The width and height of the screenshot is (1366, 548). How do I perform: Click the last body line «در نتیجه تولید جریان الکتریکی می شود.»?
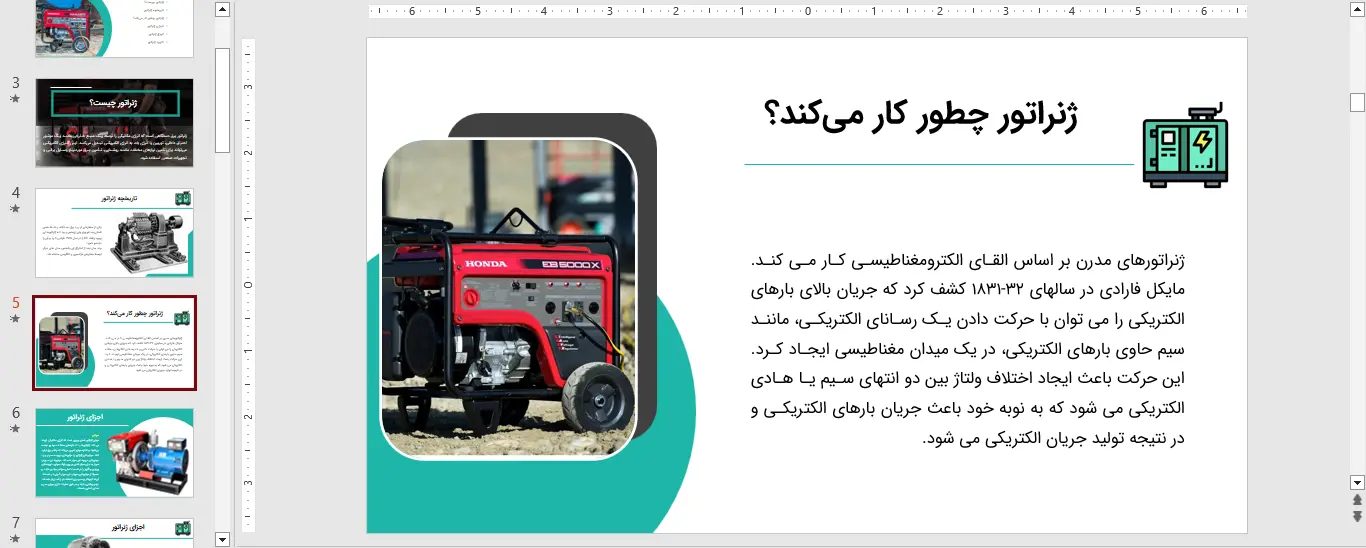click(1053, 438)
